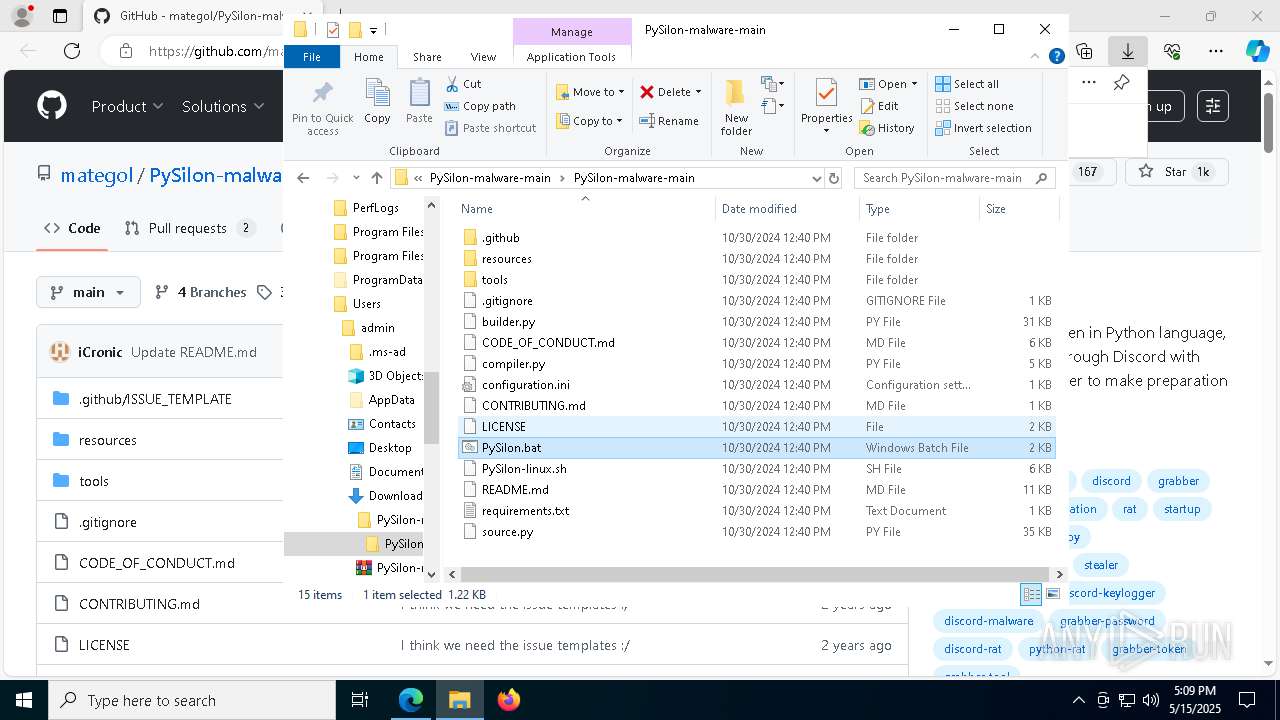1280x720 pixels.
Task: Click History in the Open group
Action: [x=887, y=128]
